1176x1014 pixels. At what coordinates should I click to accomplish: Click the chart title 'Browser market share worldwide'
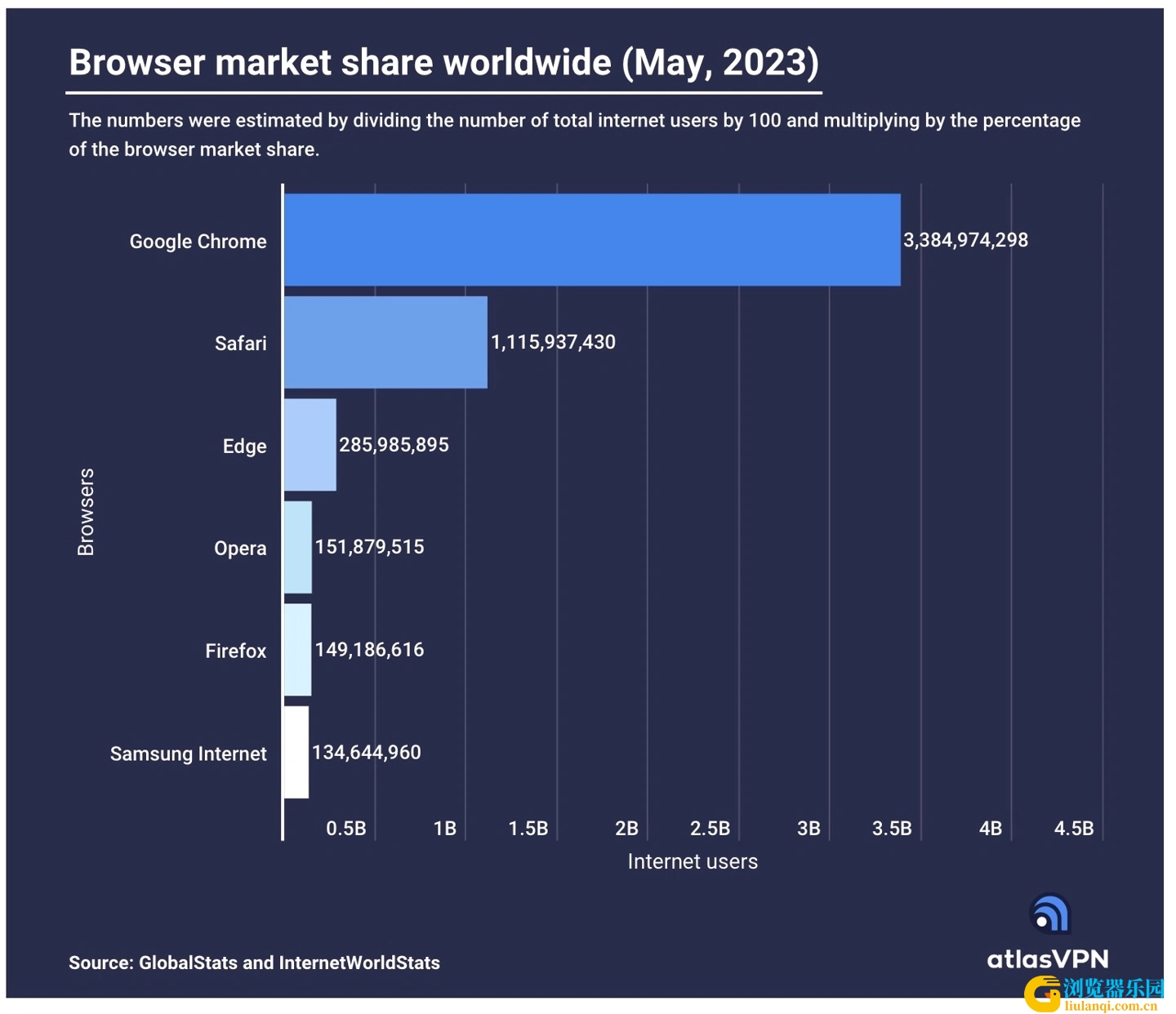[x=443, y=62]
